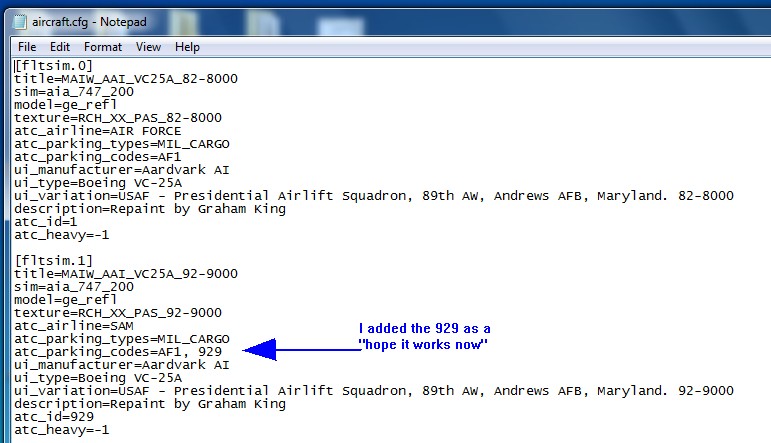Image resolution: width=771 pixels, height=443 pixels.
Task: Click atc_parking_types=MIL_CARGO line under fltsim.0
Action: coord(122,144)
